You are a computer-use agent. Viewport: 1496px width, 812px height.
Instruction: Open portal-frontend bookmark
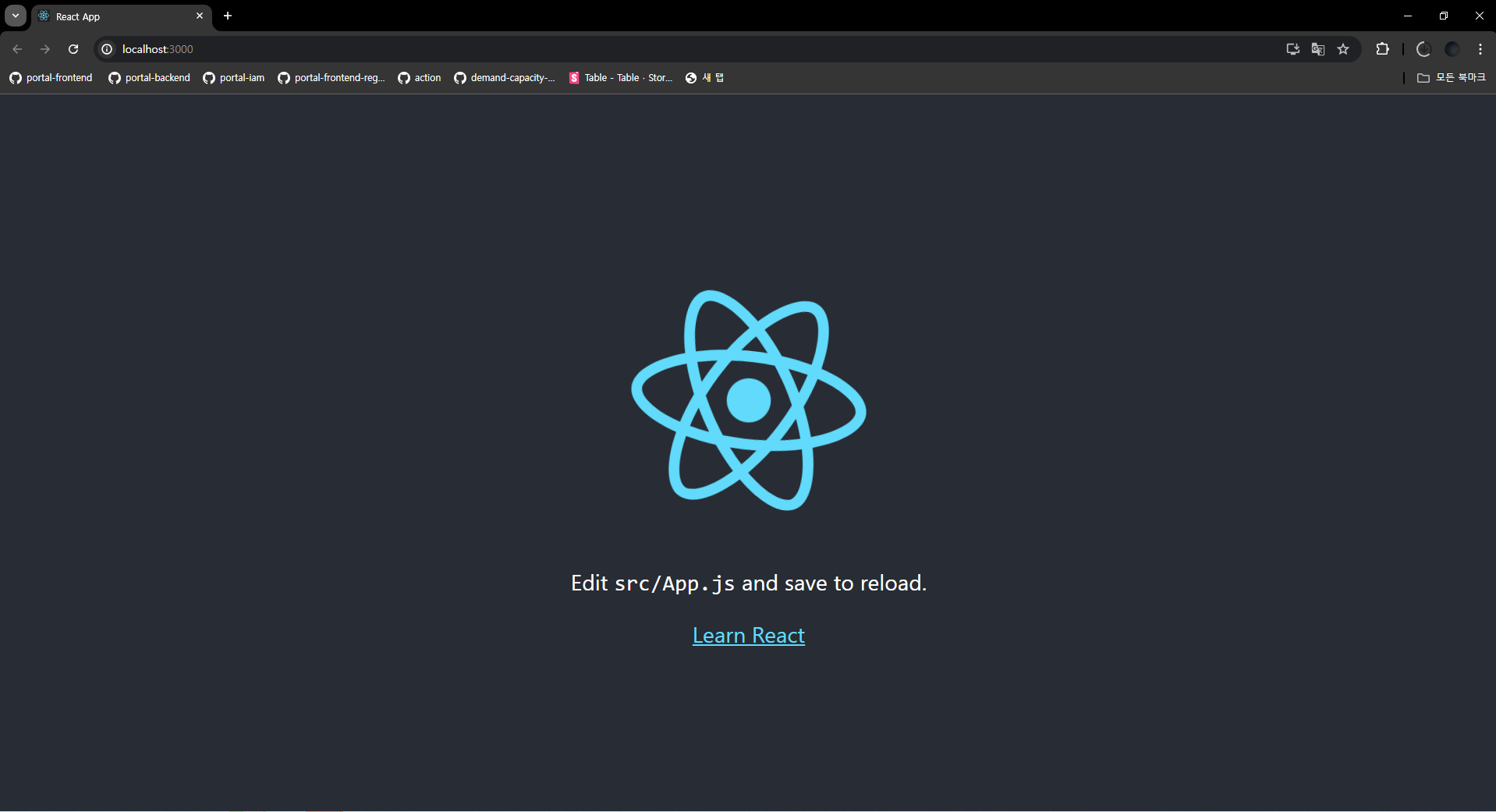coord(51,78)
